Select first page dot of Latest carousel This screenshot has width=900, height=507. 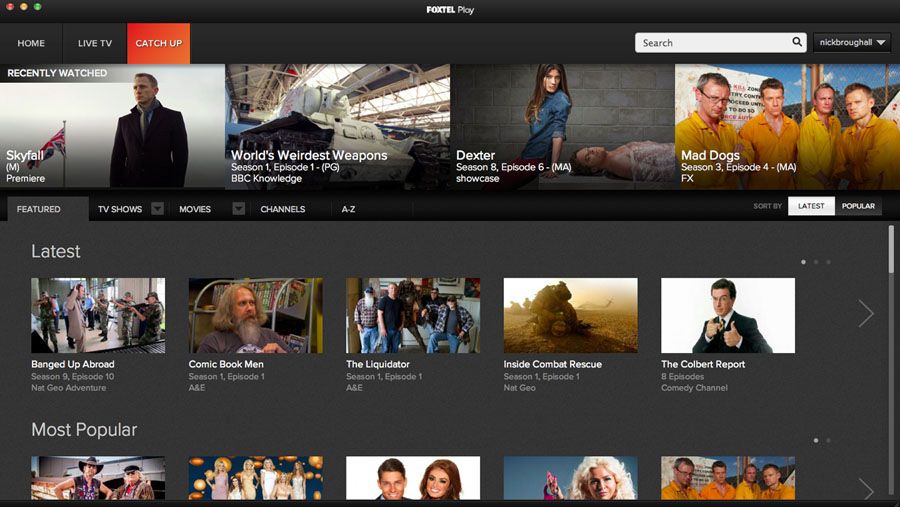point(803,262)
